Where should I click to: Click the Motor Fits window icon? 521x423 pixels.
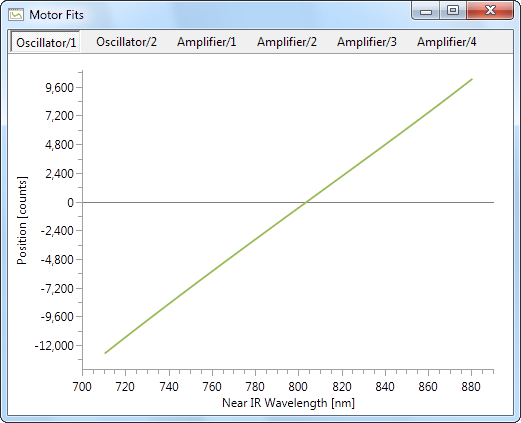16,15
